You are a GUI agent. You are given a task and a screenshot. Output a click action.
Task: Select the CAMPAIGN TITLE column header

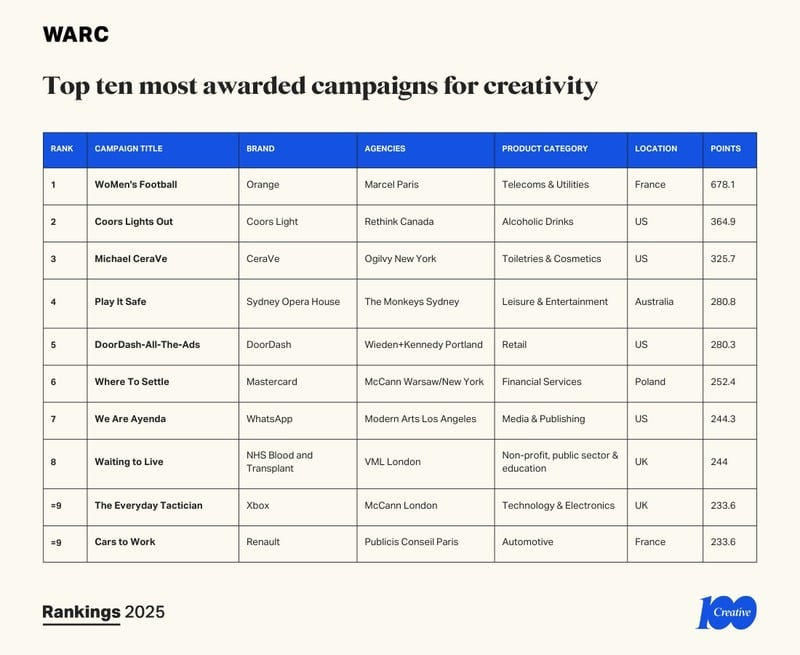pos(128,149)
